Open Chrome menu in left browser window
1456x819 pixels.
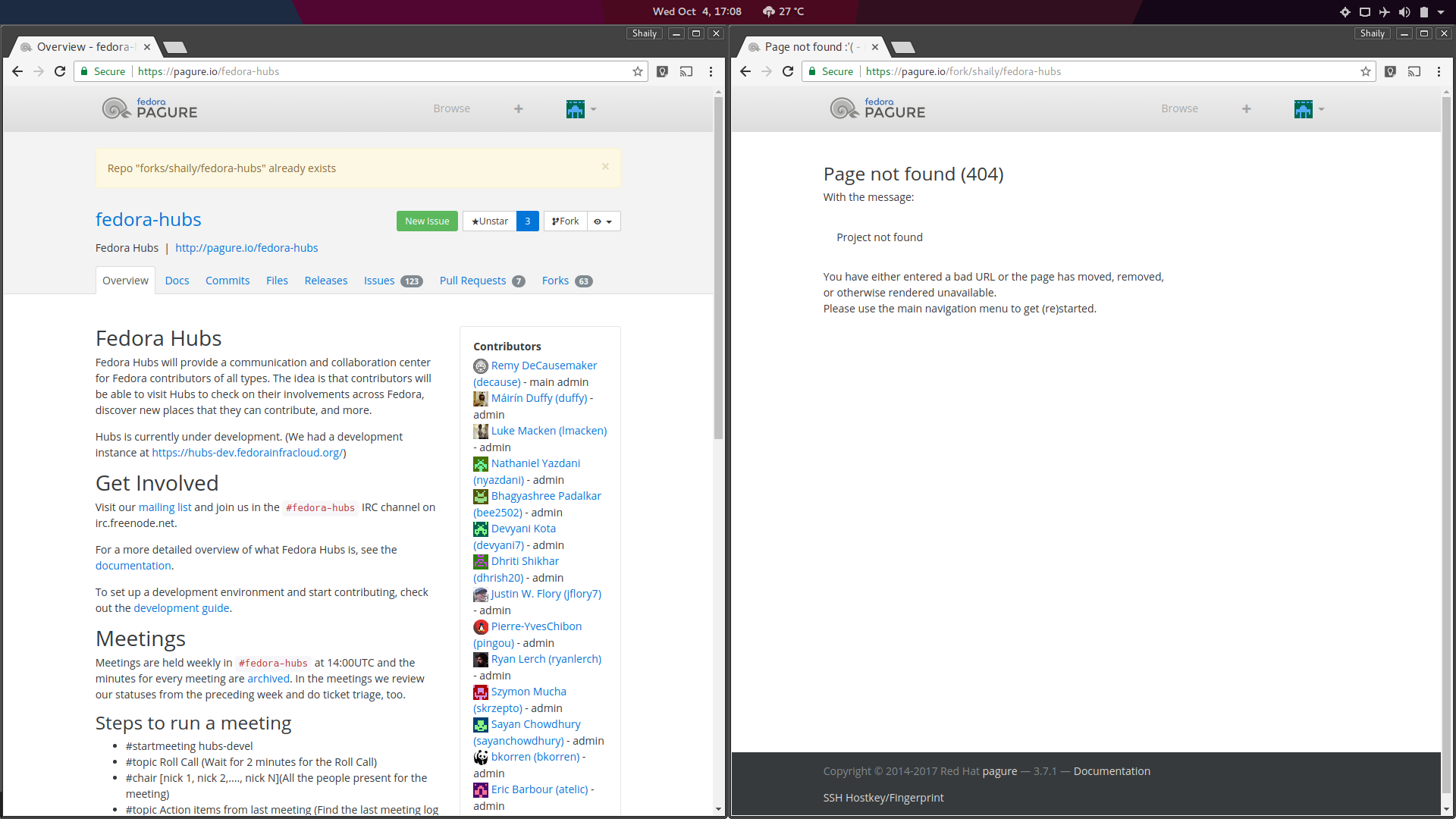[x=711, y=71]
